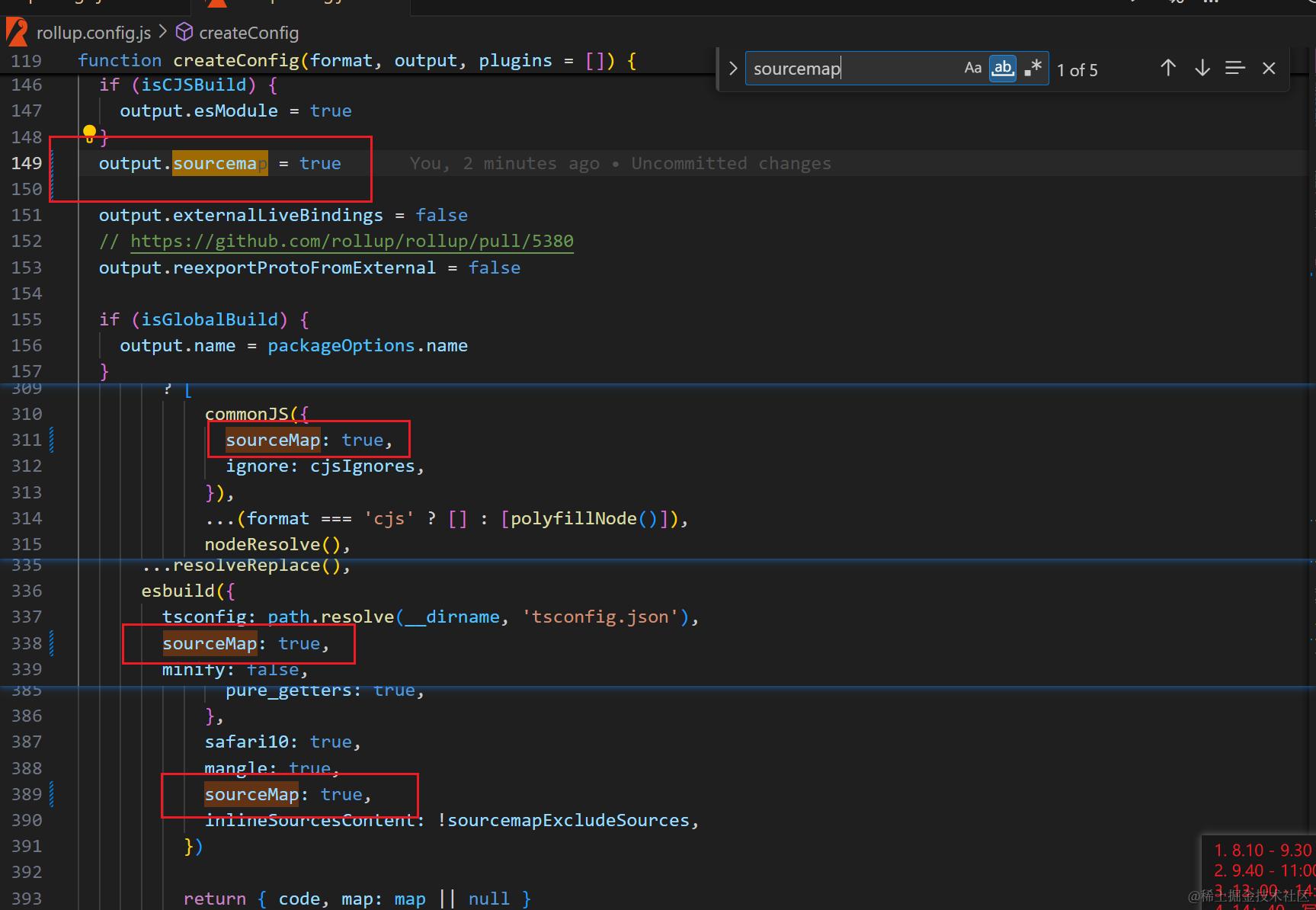This screenshot has height=910, width=1316.
Task: Go to previous match arrow
Action: (x=1167, y=68)
